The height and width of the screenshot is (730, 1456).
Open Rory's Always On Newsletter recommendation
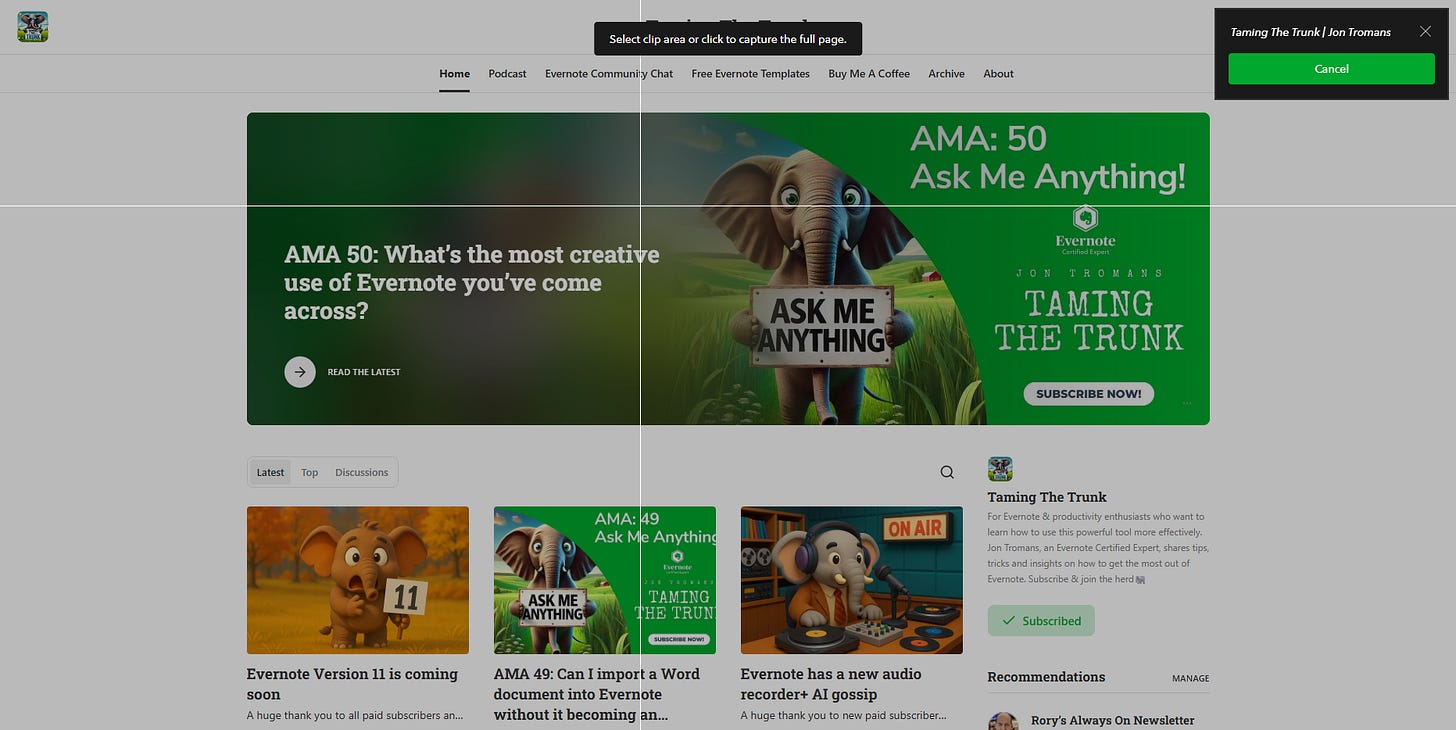pyautogui.click(x=1113, y=720)
